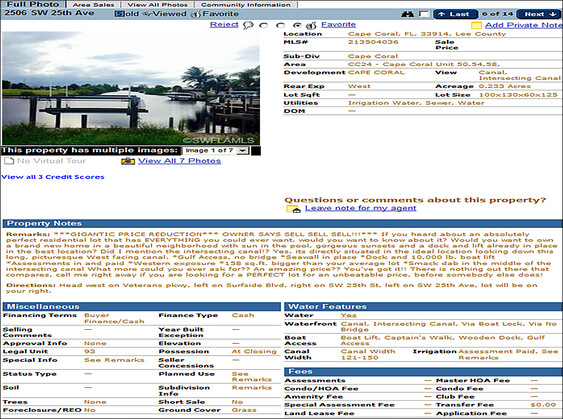Viewport: 563px width, 419px height.
Task: Go to the Last listing button
Action: (455, 14)
